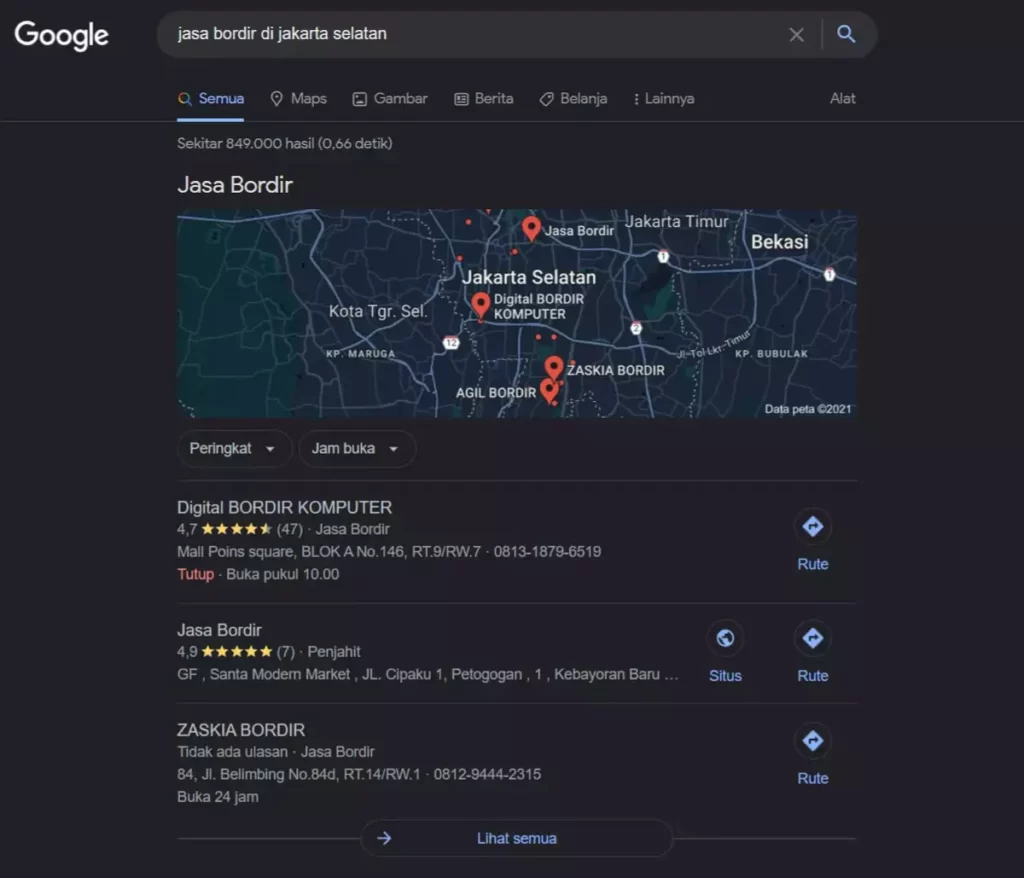
Task: Click the Google logo
Action: [61, 35]
